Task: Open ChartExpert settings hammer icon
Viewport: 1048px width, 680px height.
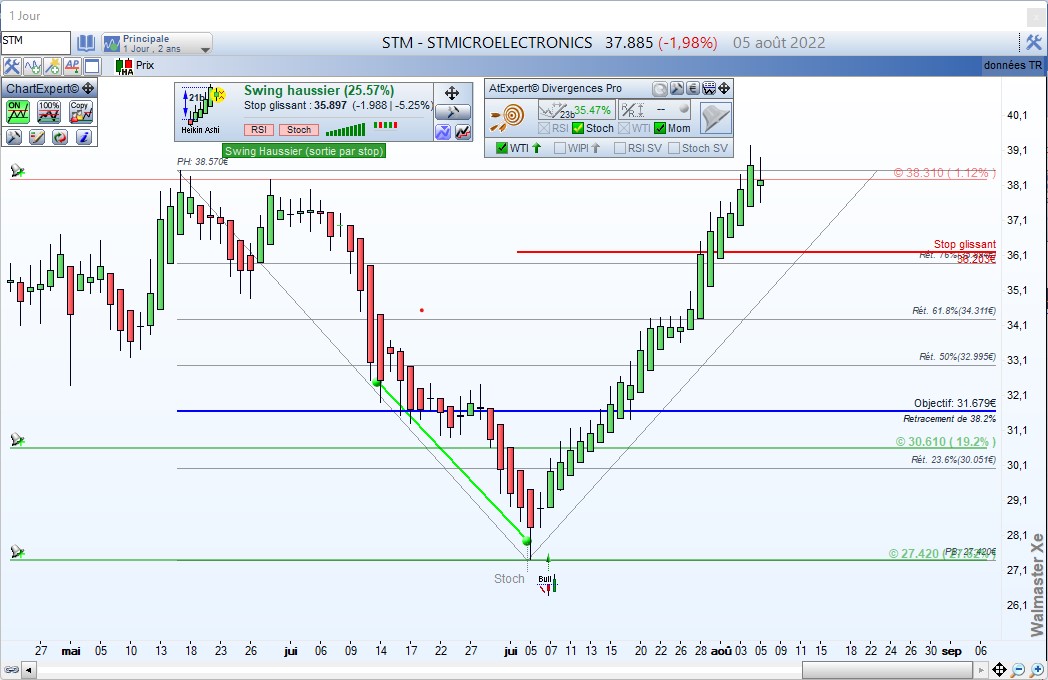Action: point(13,137)
